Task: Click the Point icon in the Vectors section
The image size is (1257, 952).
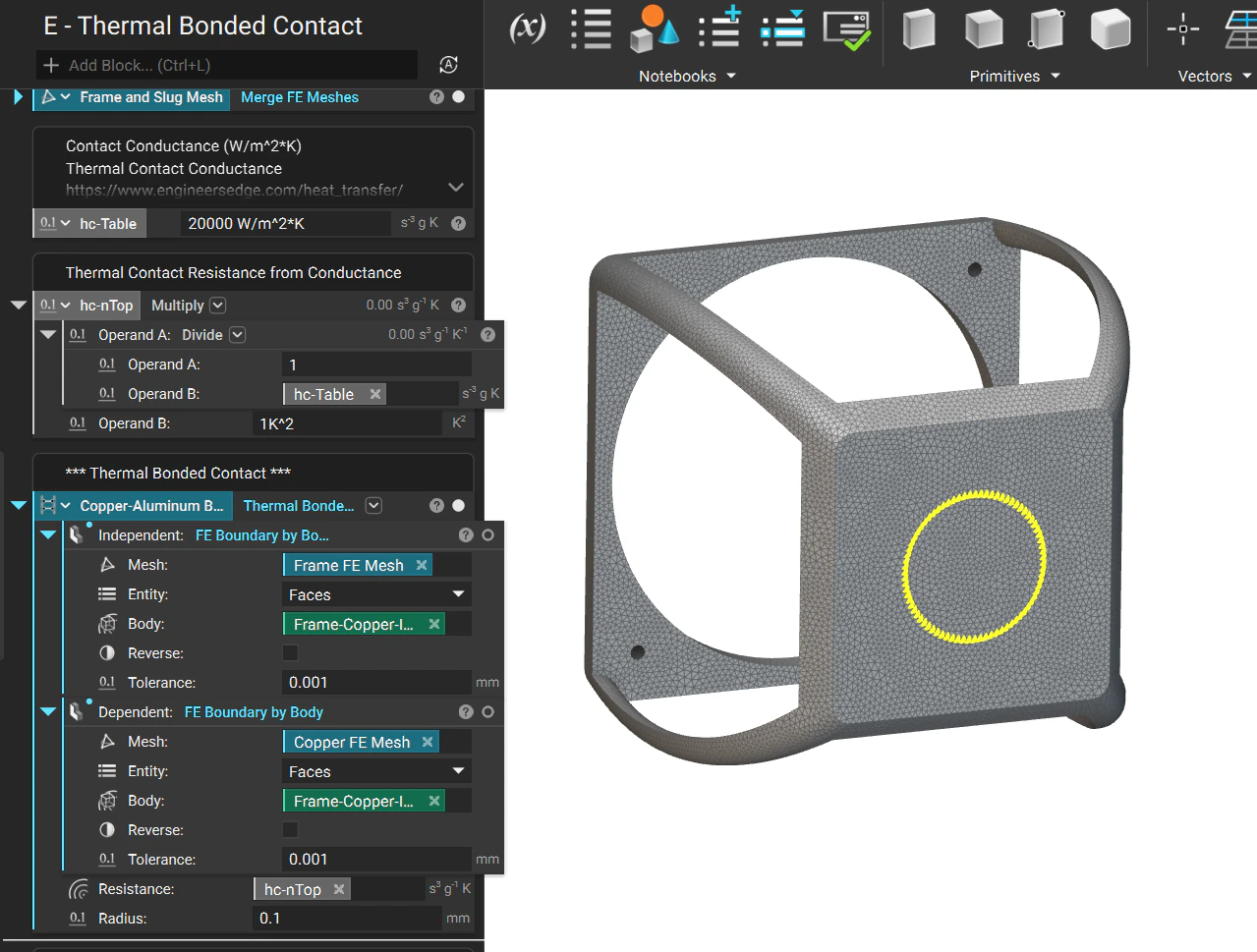Action: tap(1182, 30)
